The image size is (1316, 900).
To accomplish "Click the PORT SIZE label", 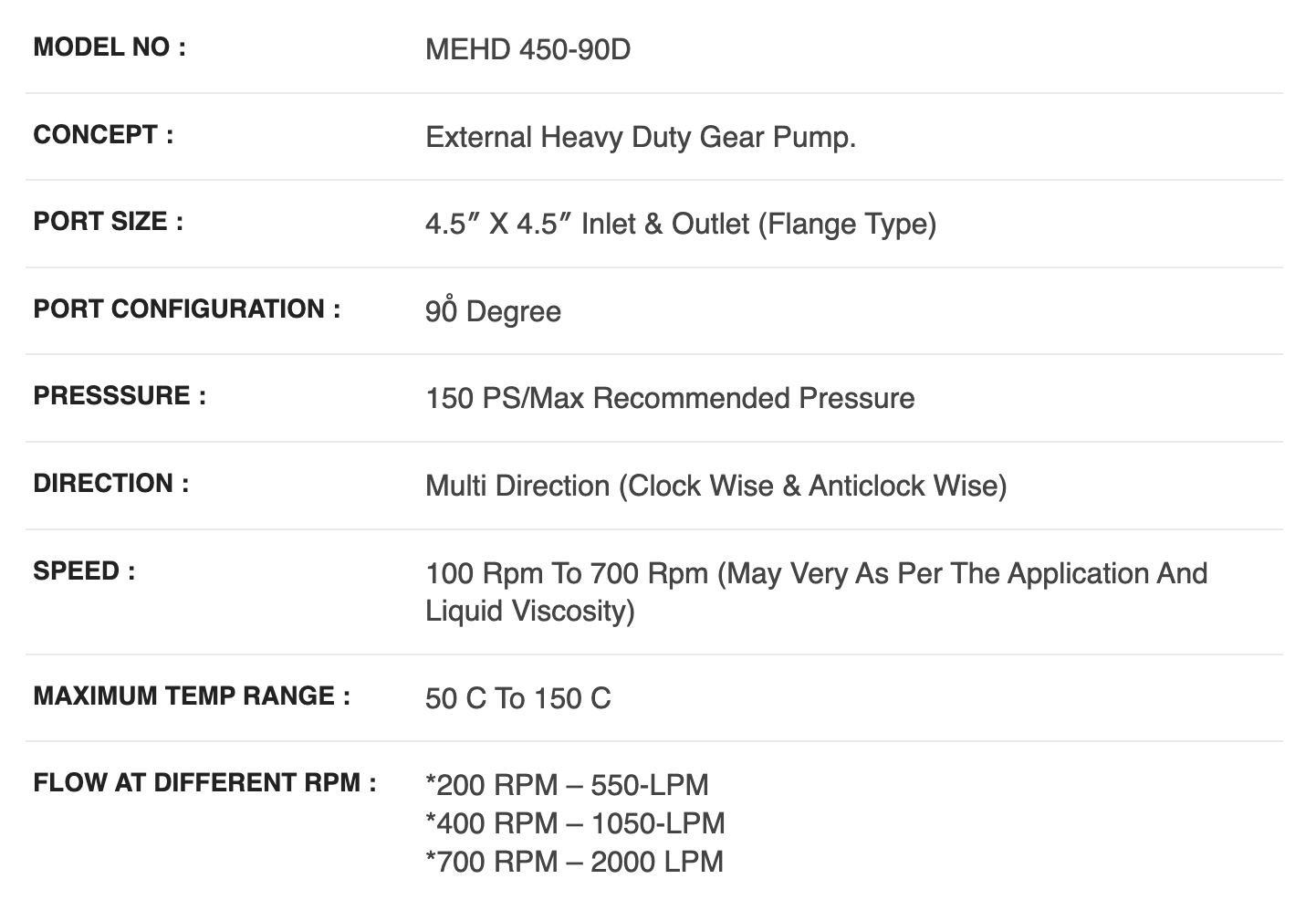I will (109, 222).
